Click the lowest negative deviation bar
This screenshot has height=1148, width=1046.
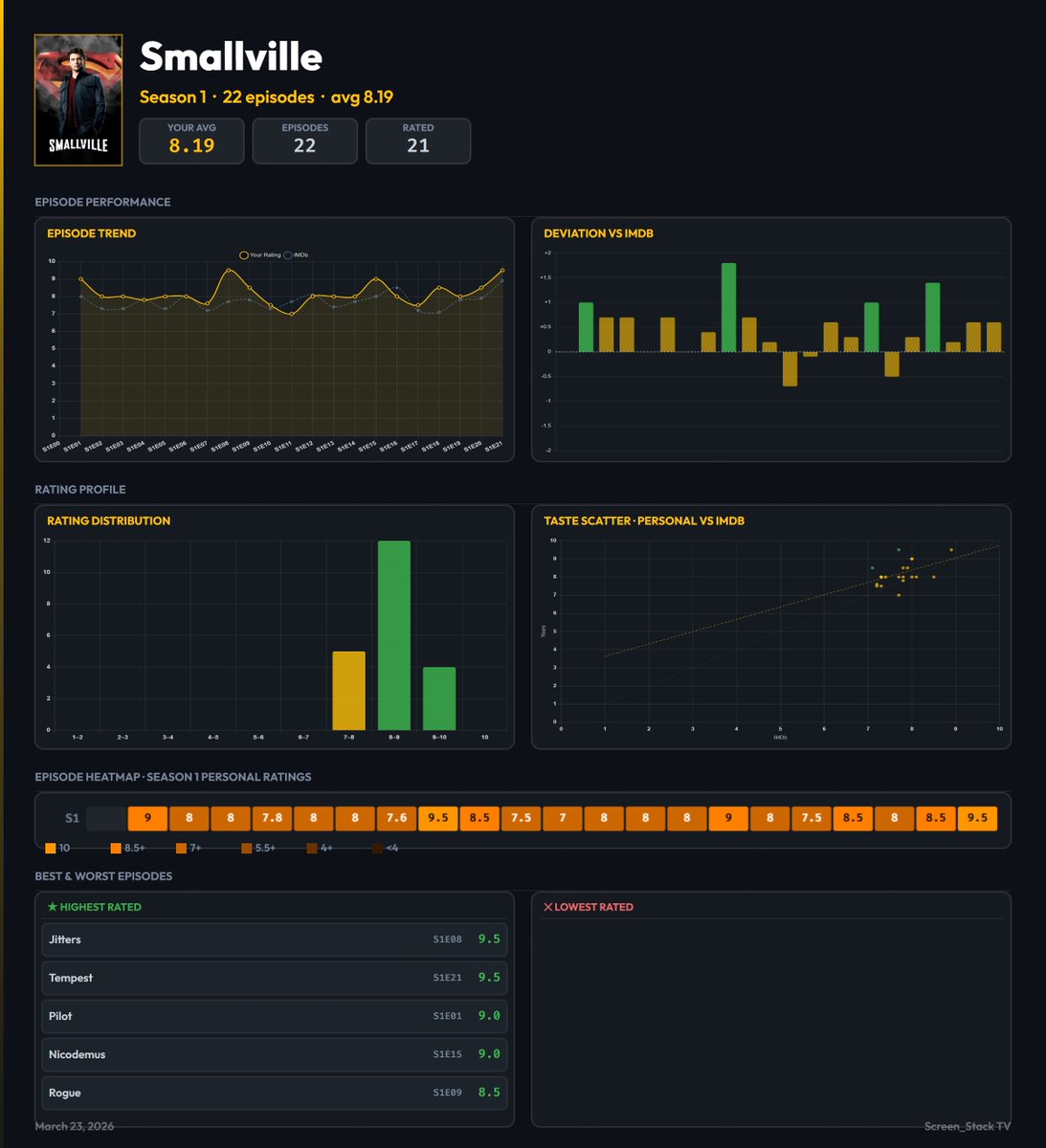pyautogui.click(x=790, y=368)
